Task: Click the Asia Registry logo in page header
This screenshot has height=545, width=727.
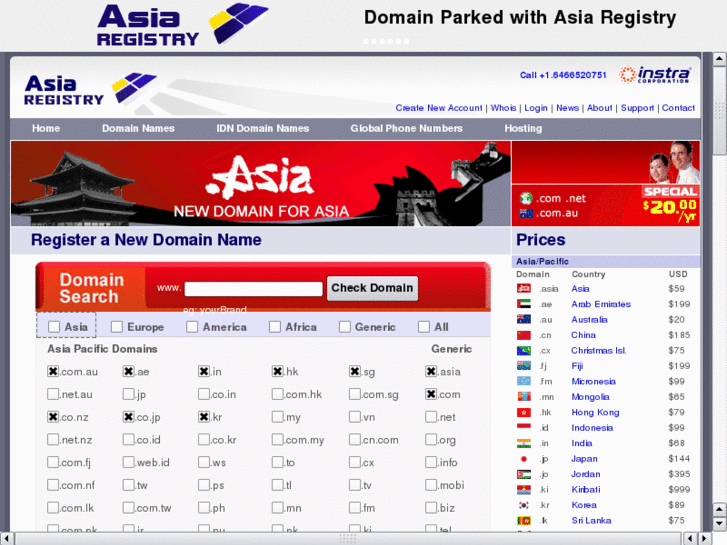Action: [90, 89]
